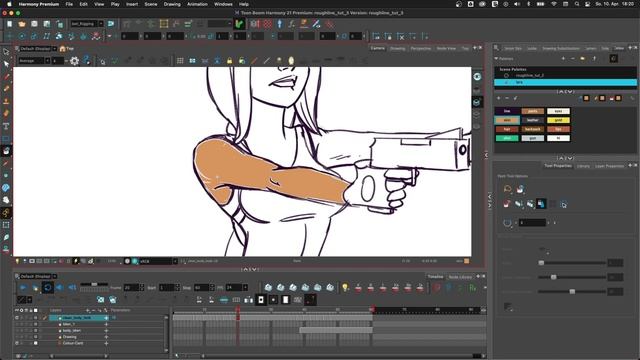Click the highlighted paint mode icon in Tool Properties
The height and width of the screenshot is (360, 640).
tap(541, 204)
